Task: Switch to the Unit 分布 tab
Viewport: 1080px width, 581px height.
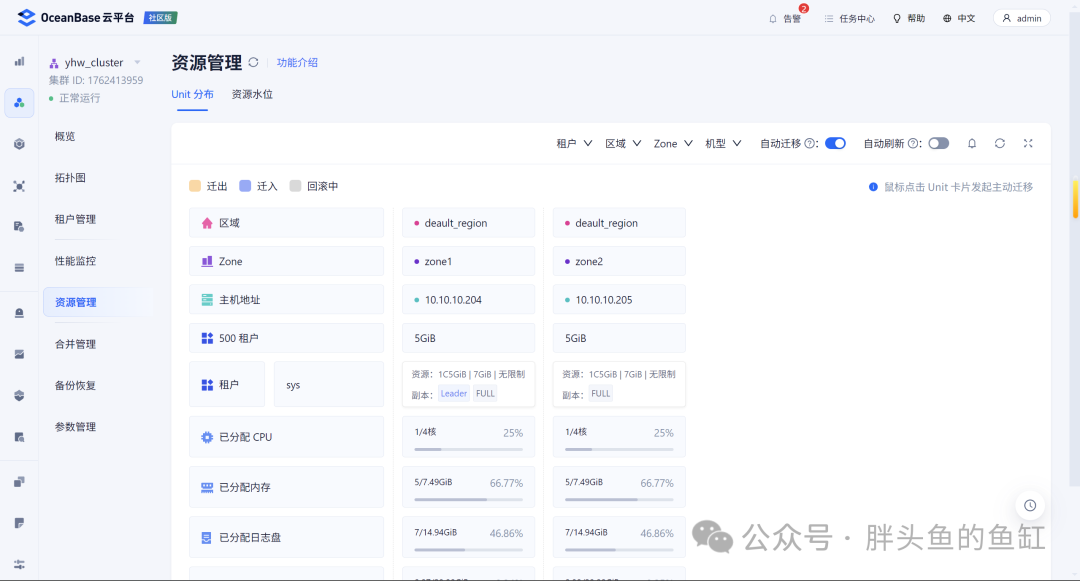Action: click(x=192, y=94)
